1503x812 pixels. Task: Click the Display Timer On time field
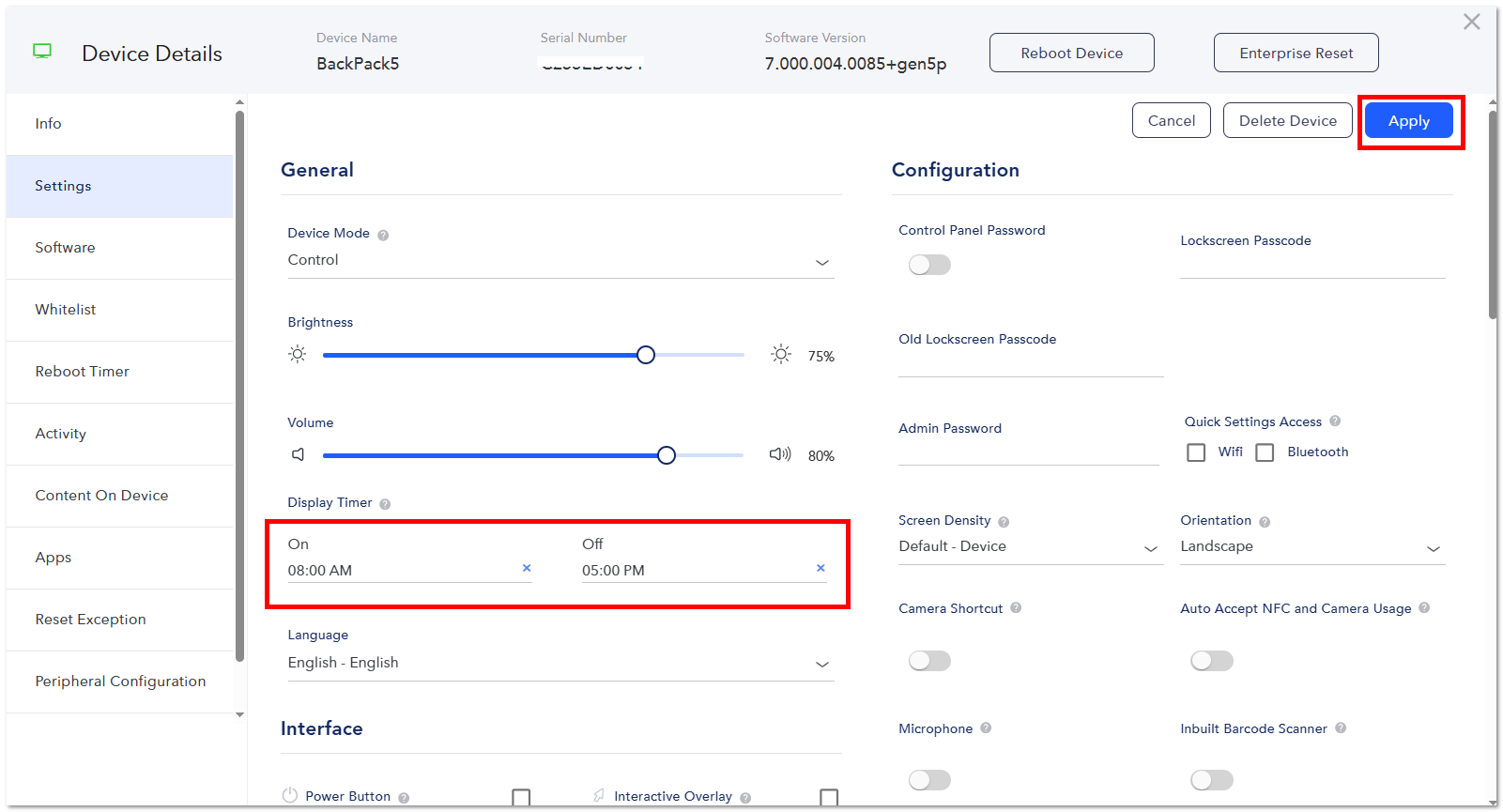[409, 570]
